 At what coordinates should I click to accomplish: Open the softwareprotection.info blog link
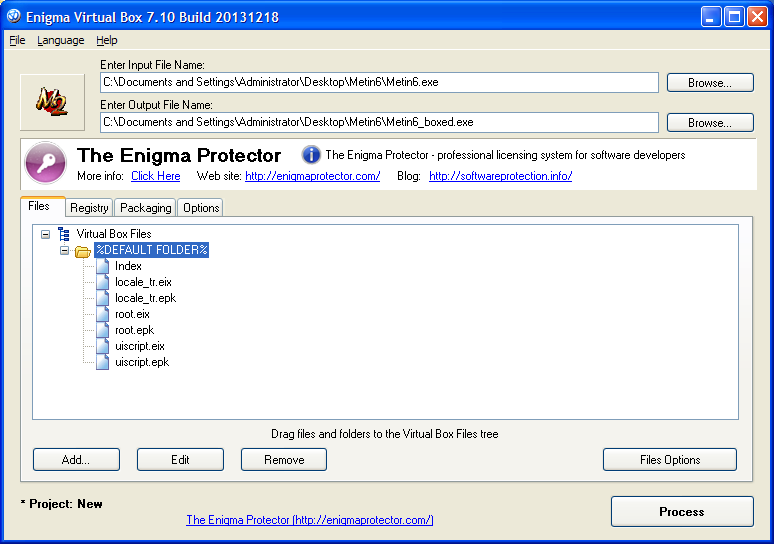point(501,176)
